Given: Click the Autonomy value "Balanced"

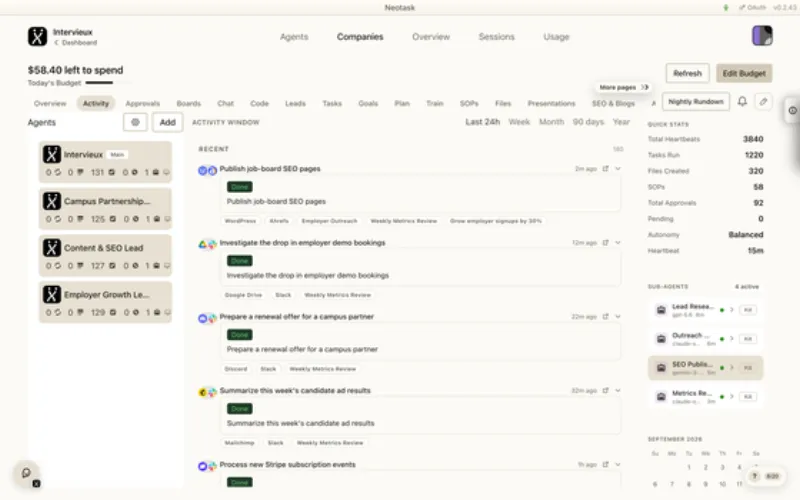Looking at the screenshot, I should [x=745, y=235].
